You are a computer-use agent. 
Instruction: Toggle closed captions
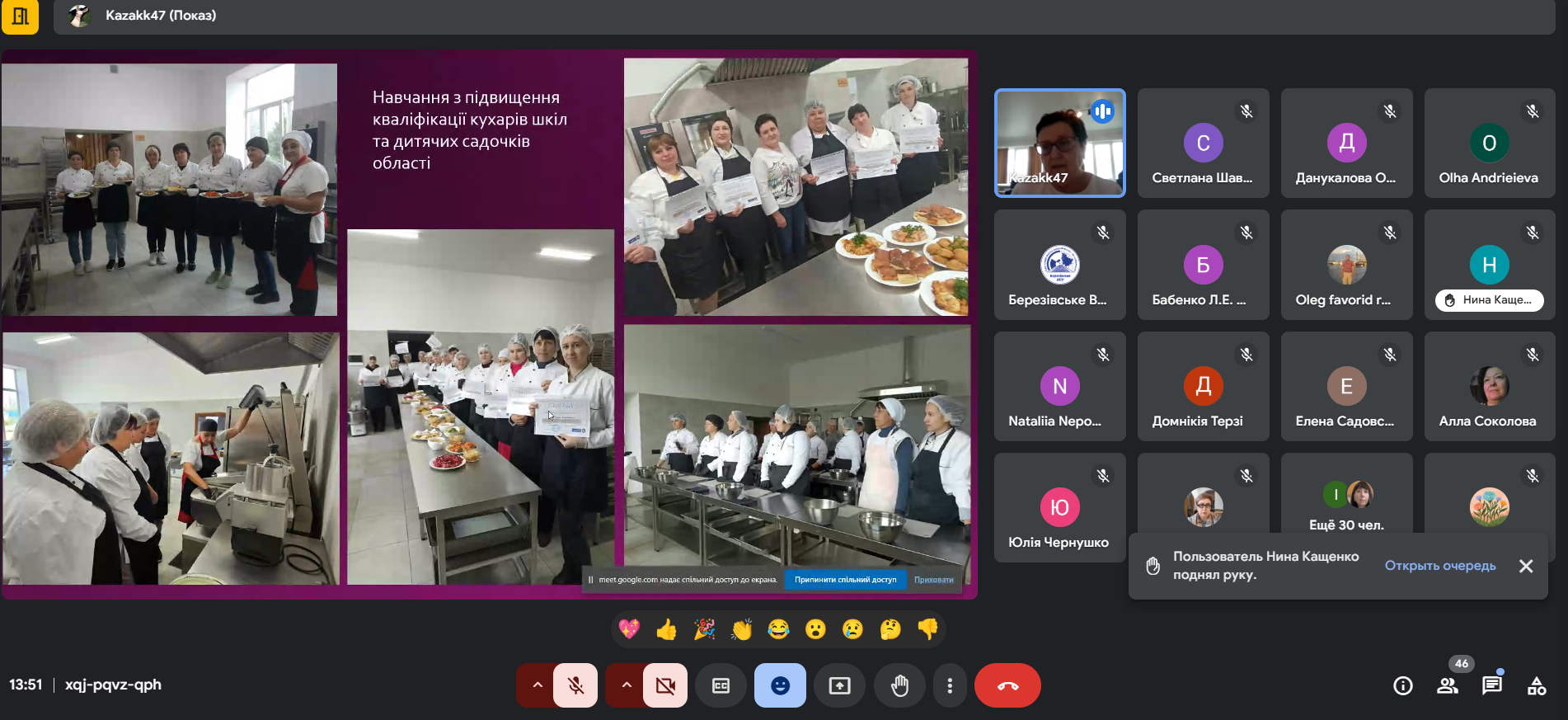[721, 685]
